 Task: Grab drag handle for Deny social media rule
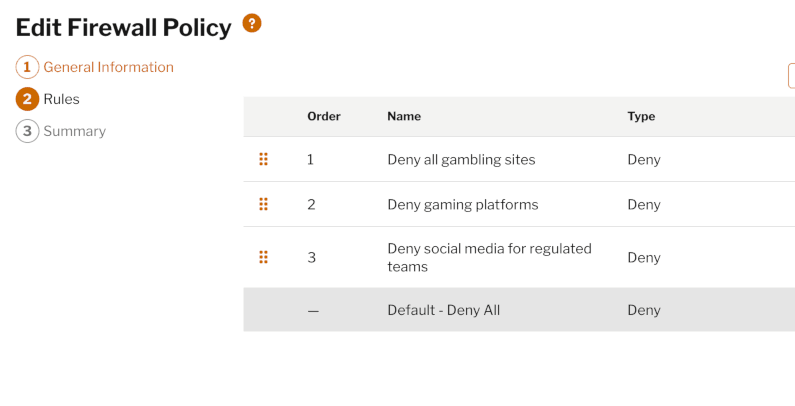[x=263, y=257]
